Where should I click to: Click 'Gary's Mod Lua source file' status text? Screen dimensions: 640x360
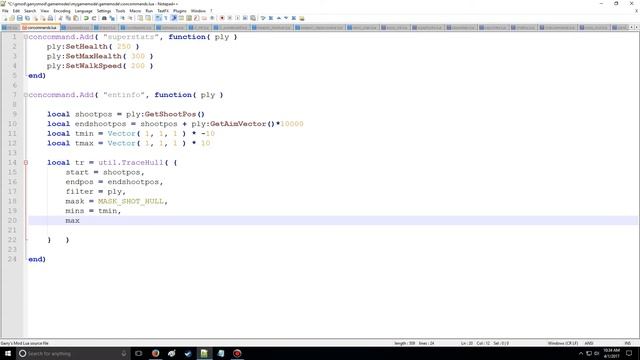[x=24, y=343]
